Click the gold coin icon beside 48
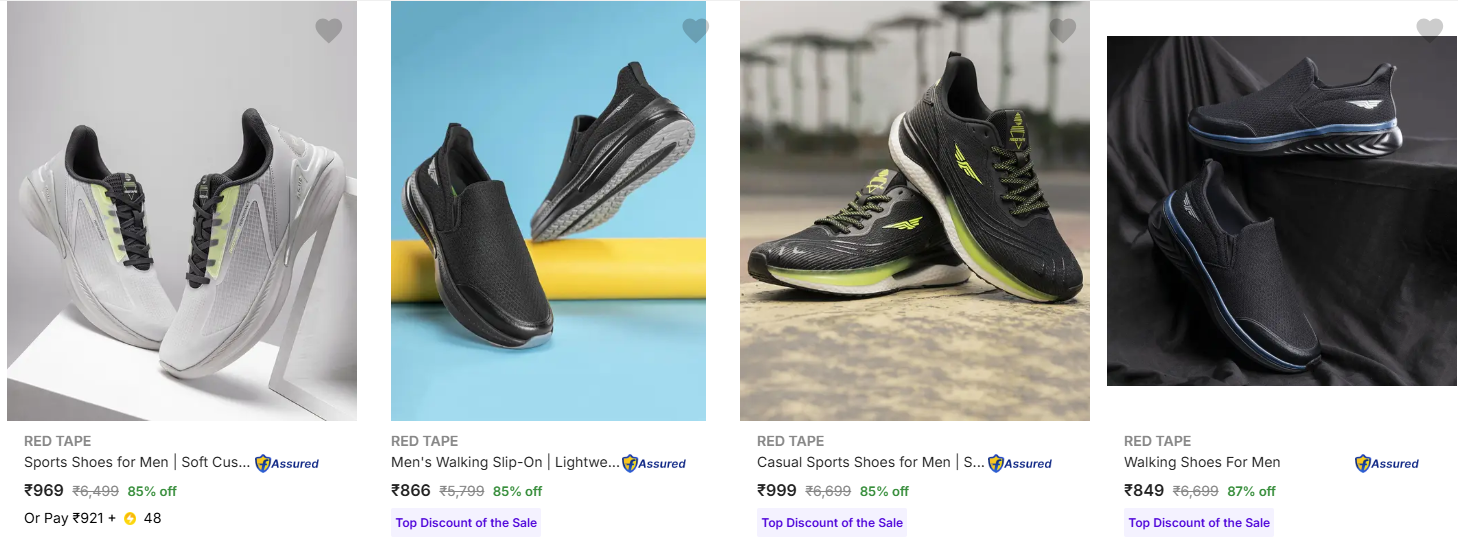Image resolution: width=1458 pixels, height=545 pixels. [130, 518]
